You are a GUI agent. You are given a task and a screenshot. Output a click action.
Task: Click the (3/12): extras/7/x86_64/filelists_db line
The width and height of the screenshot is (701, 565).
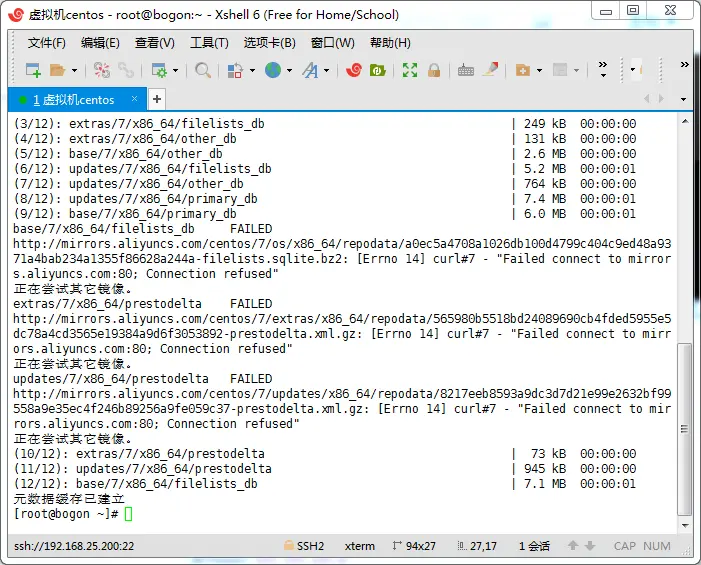(325, 124)
